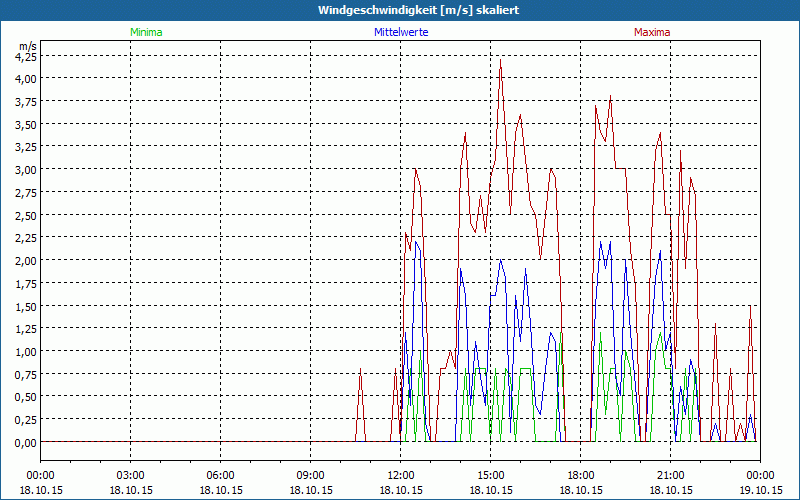Click the title Windgeschwindigkeit [m/s] skaliert

click(418, 10)
